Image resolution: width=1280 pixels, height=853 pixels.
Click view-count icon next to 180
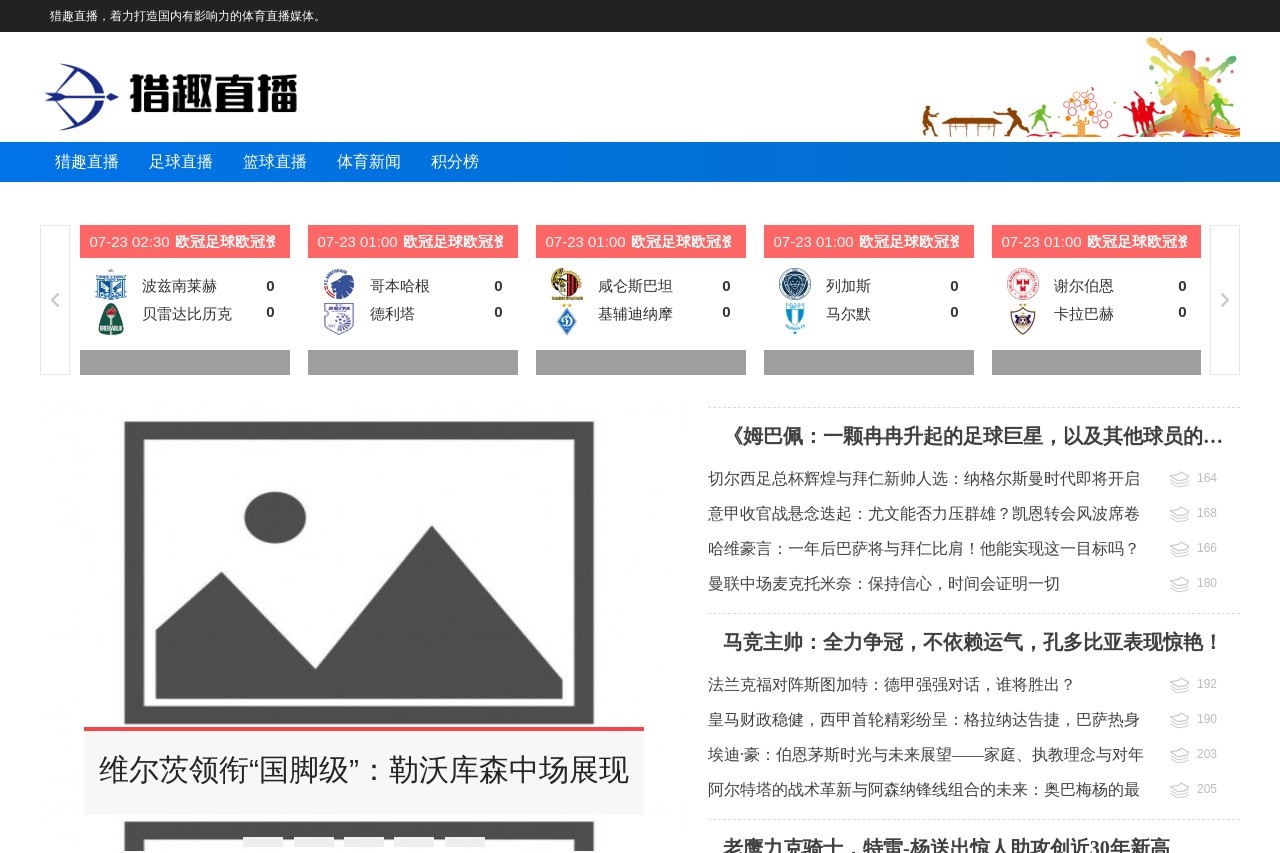1180,584
